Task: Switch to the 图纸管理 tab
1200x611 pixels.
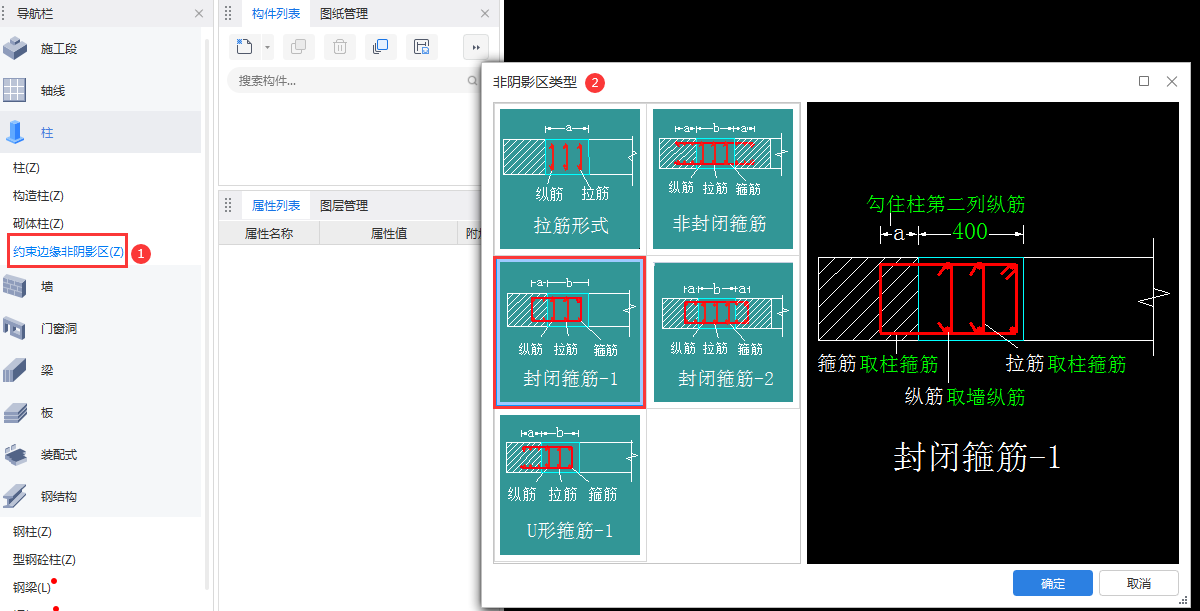Action: pos(344,14)
